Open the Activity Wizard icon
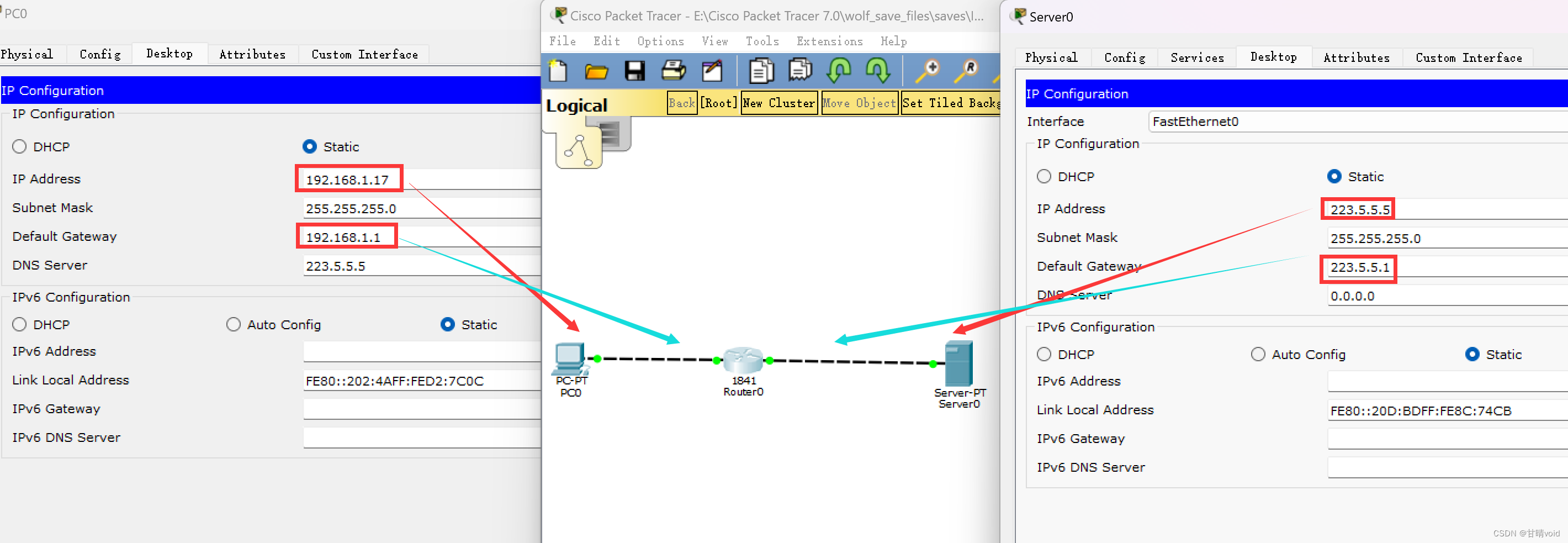 [712, 71]
